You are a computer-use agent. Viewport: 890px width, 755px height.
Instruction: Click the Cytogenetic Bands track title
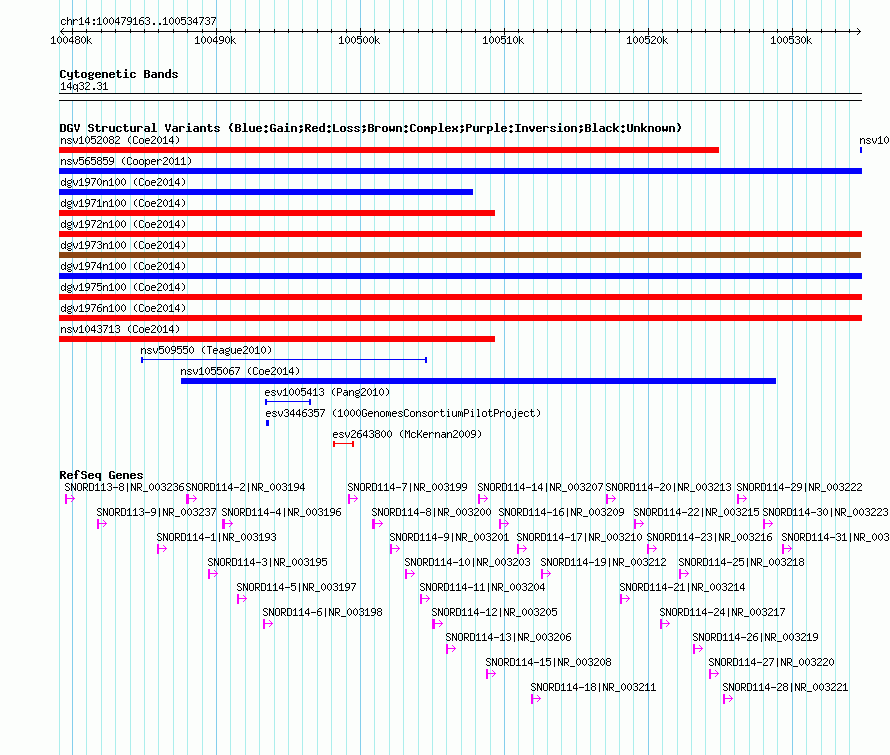tap(119, 74)
